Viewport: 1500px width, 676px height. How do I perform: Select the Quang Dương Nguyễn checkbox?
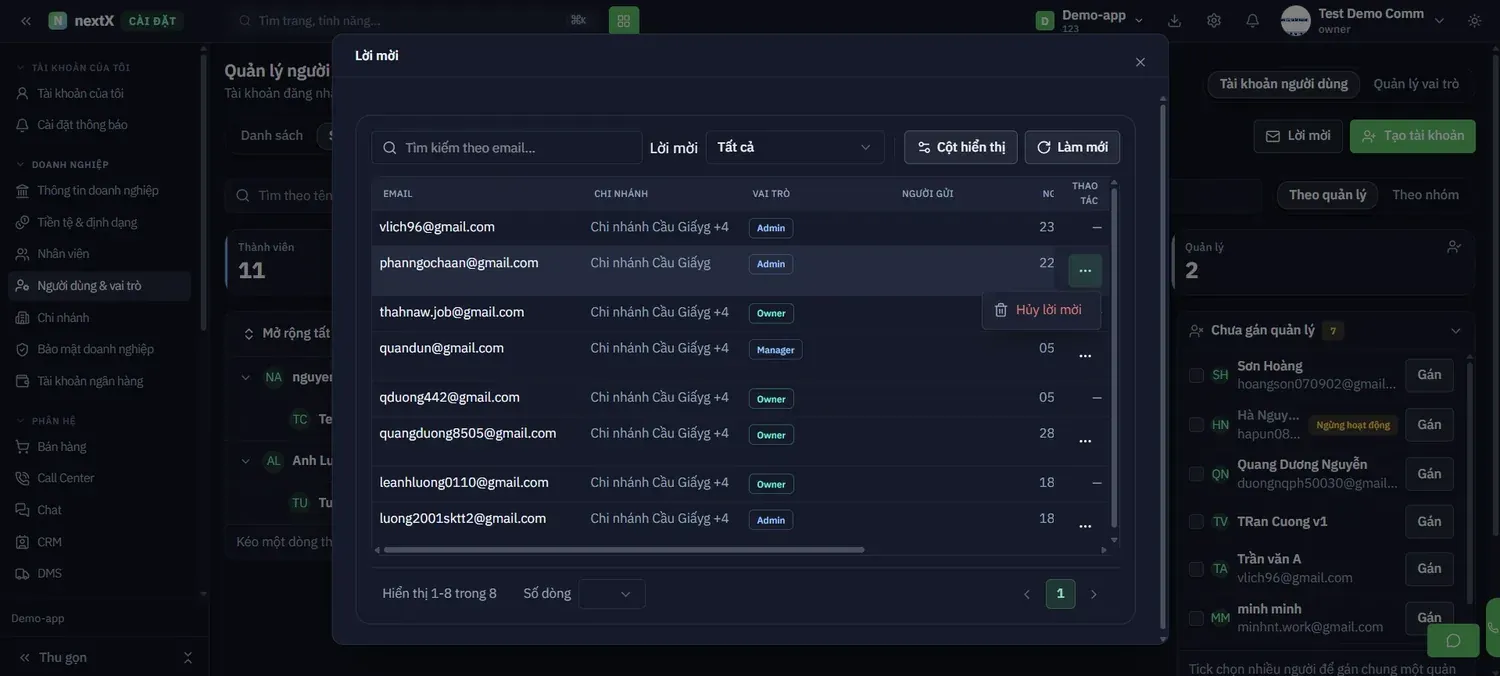click(1196, 474)
